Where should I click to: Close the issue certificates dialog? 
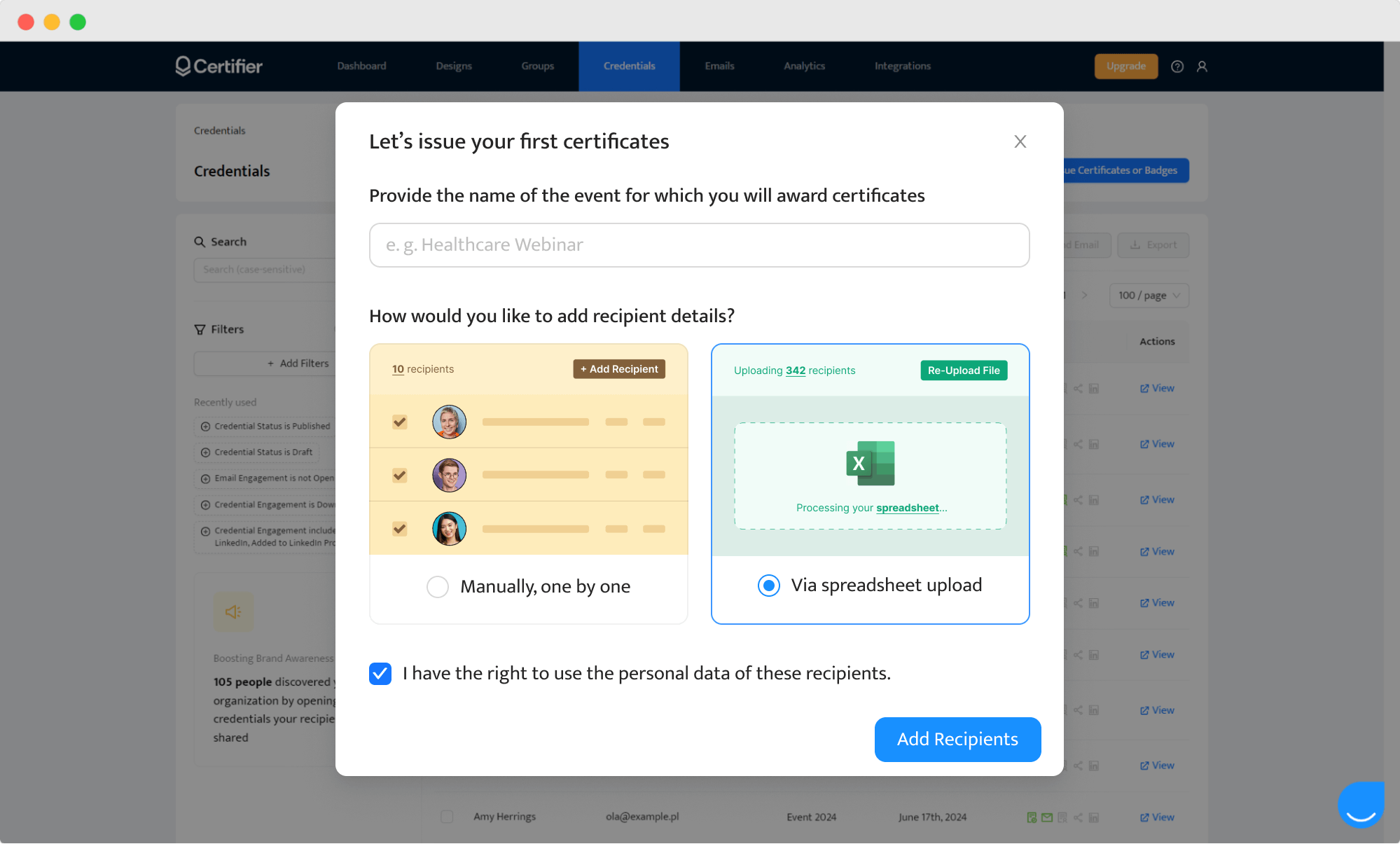[x=1020, y=141]
